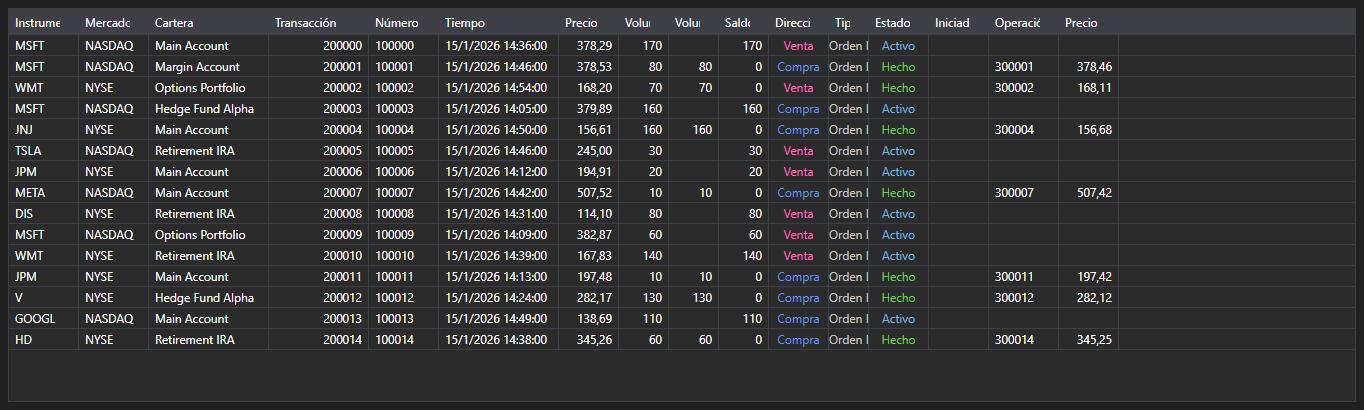Click the time 15/1/2026 14:36:00
1364x410 pixels.
[x=498, y=46]
